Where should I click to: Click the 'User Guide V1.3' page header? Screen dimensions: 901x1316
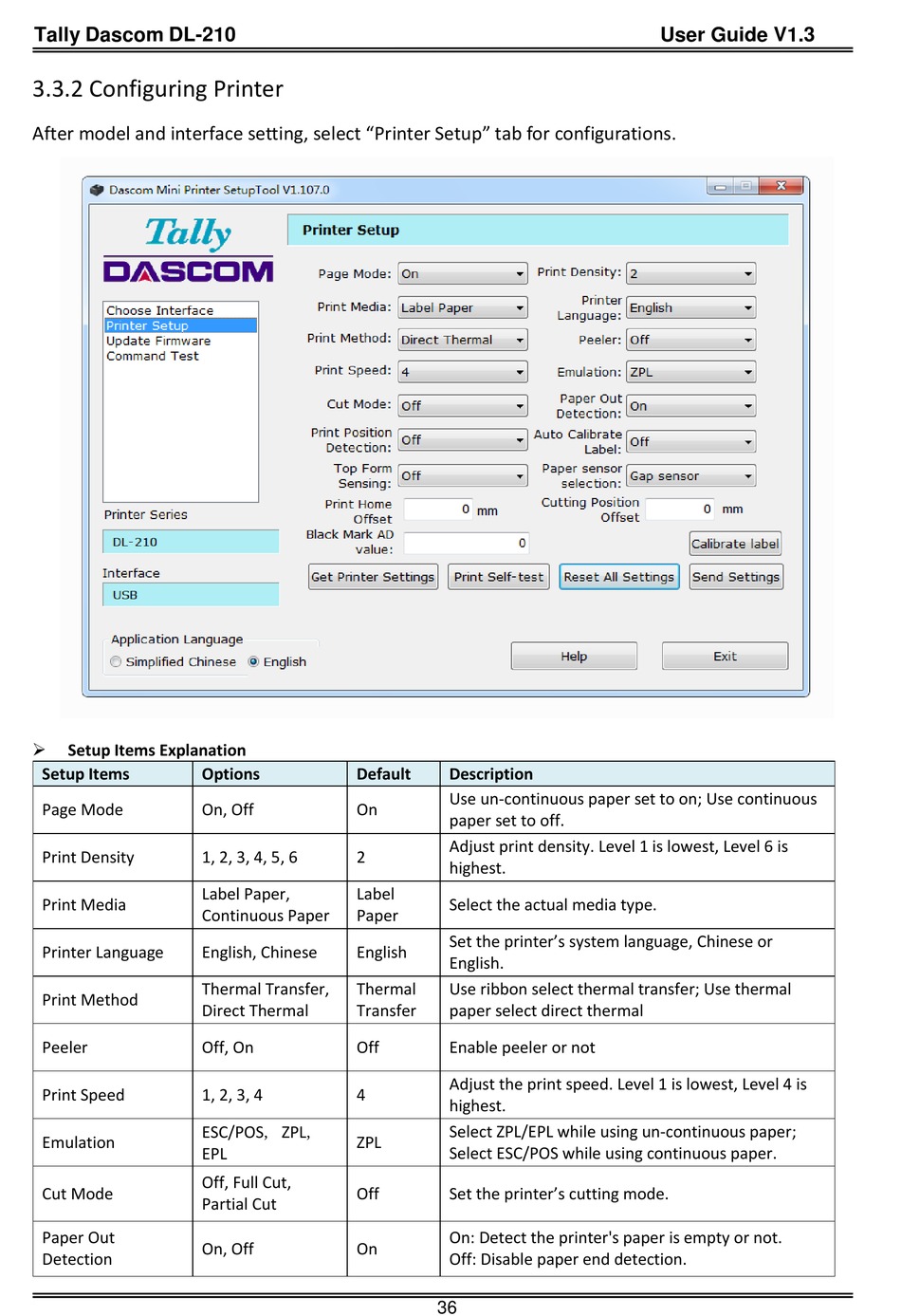[x=737, y=35]
